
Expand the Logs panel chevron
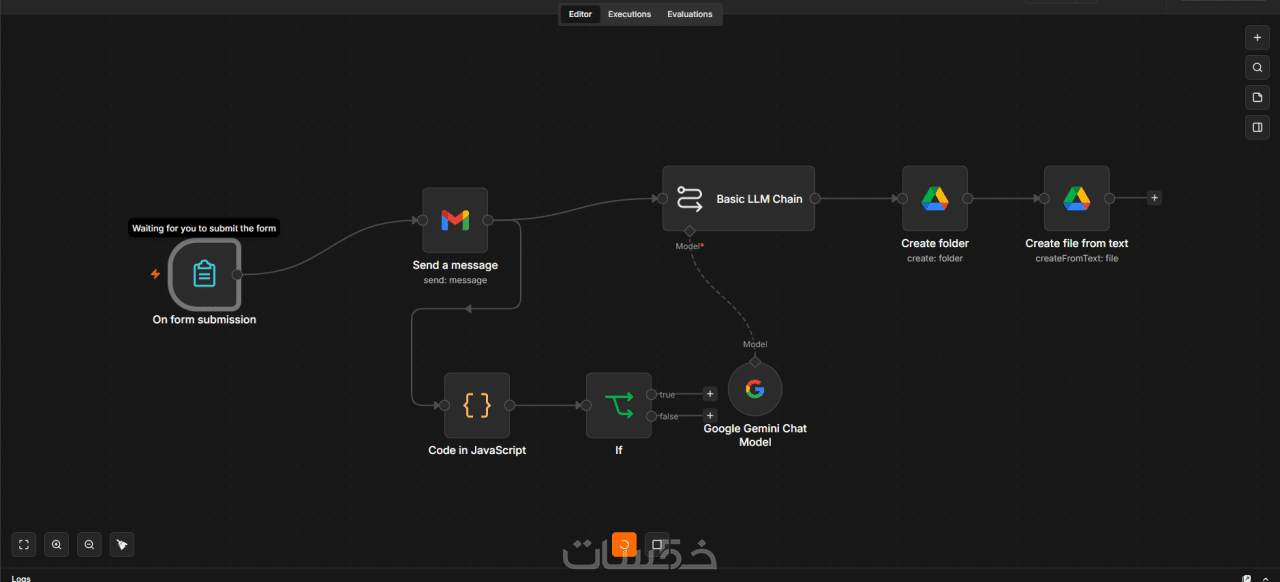(x=1266, y=578)
